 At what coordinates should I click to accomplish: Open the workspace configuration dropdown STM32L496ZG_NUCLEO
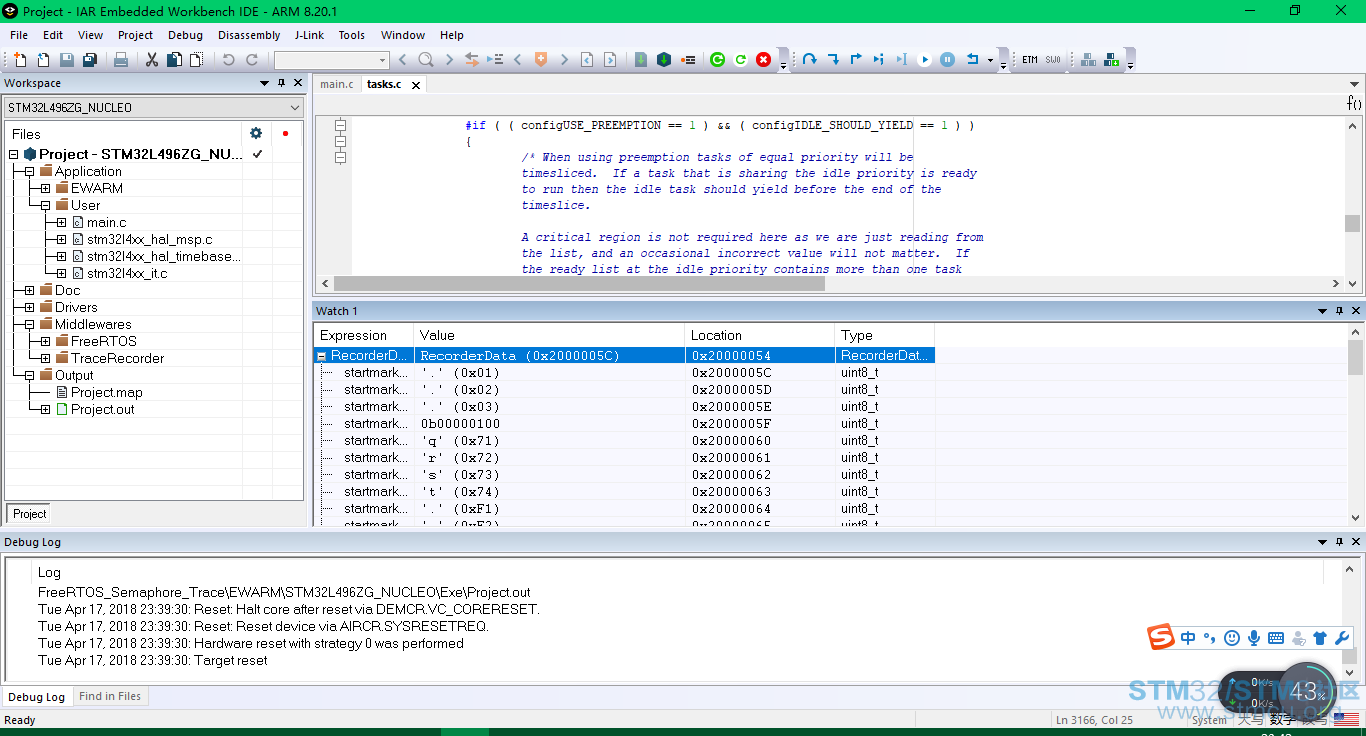(154, 107)
